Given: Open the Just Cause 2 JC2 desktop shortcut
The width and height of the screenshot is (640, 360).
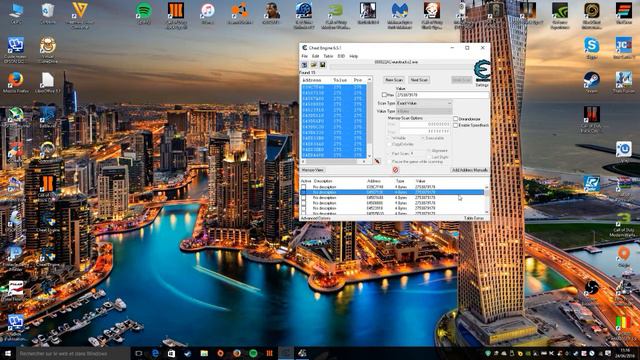Looking at the screenshot, I should (624, 48).
